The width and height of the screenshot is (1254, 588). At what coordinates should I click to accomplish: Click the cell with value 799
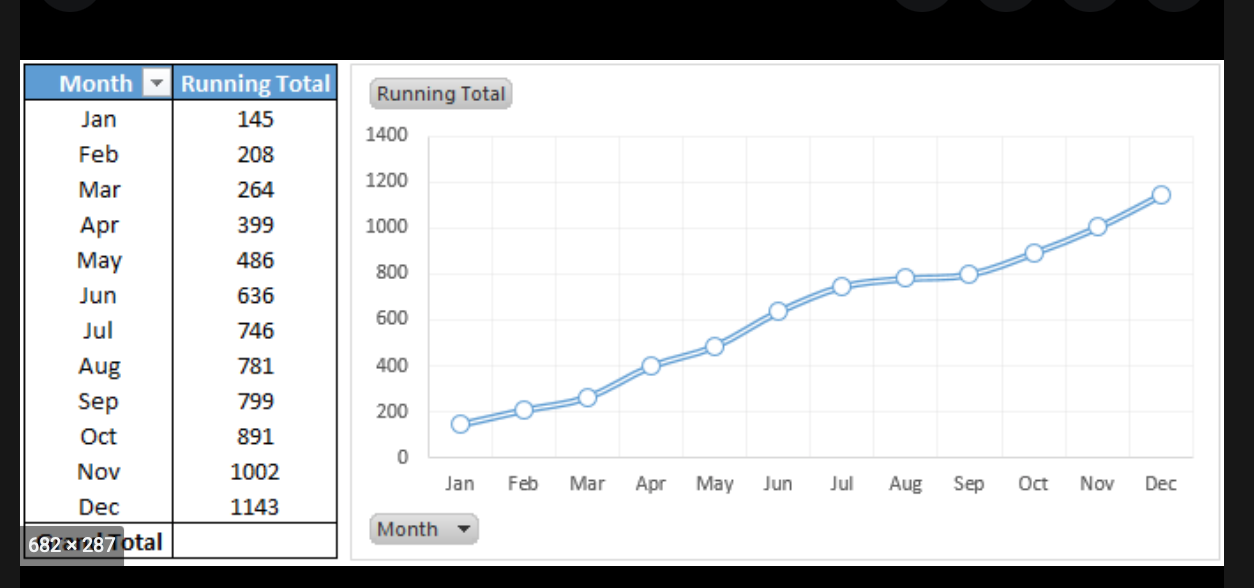point(255,401)
